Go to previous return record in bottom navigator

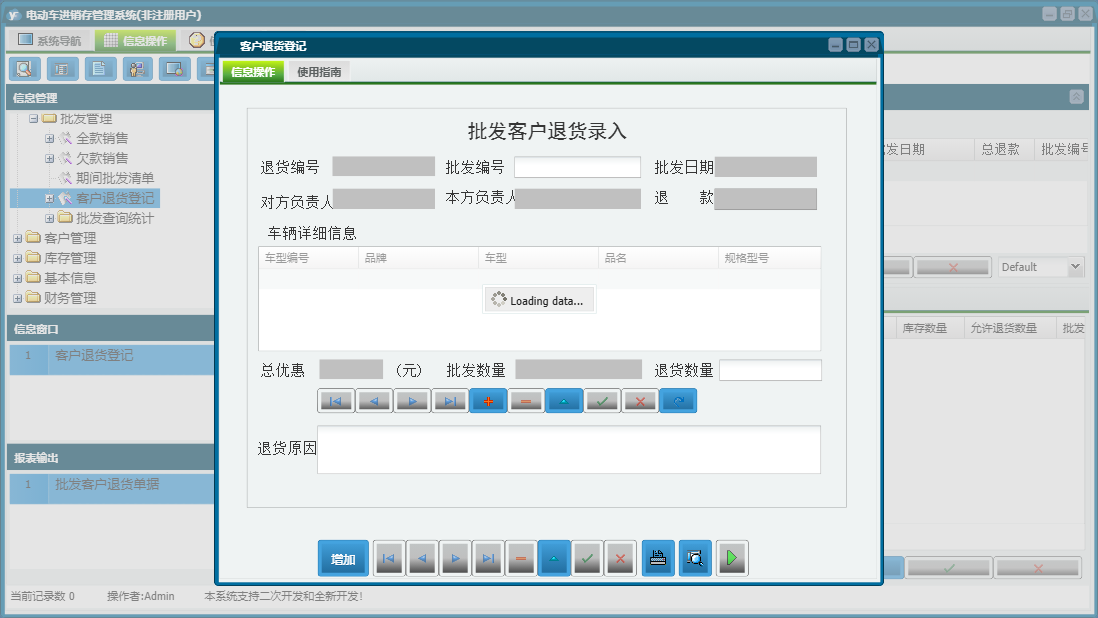tap(422, 559)
